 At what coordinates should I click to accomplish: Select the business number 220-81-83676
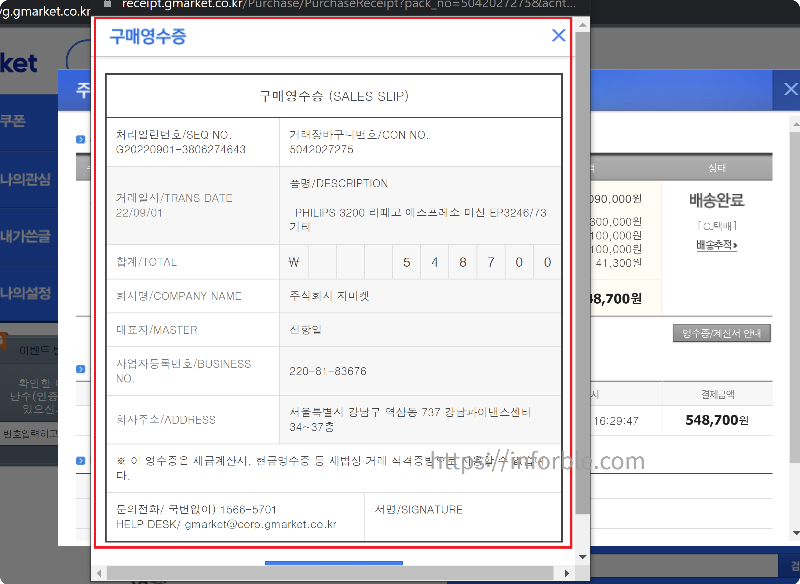click(x=328, y=371)
